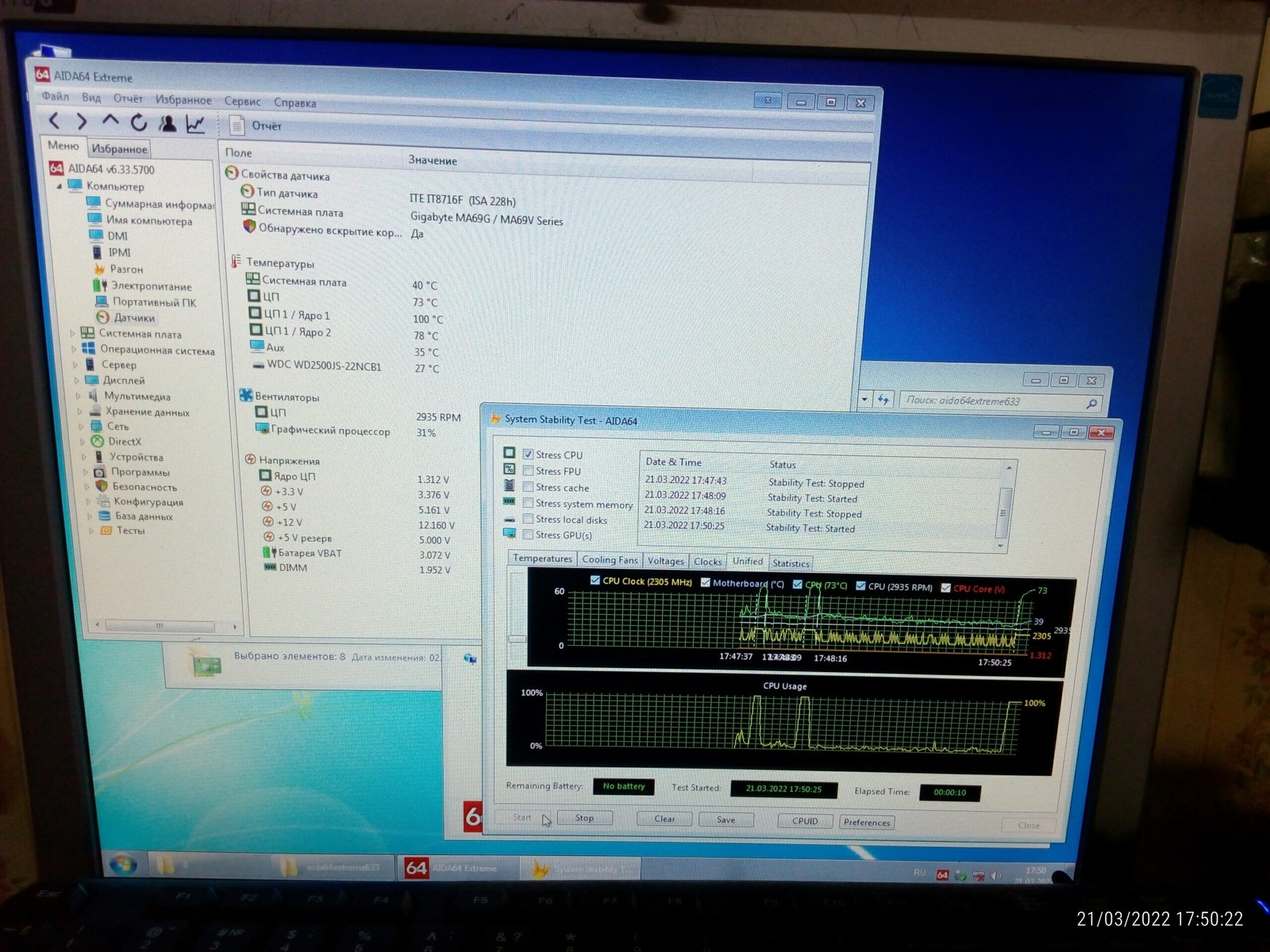Click the Операционная система Windows icon
The image size is (1270, 952).
point(88,348)
